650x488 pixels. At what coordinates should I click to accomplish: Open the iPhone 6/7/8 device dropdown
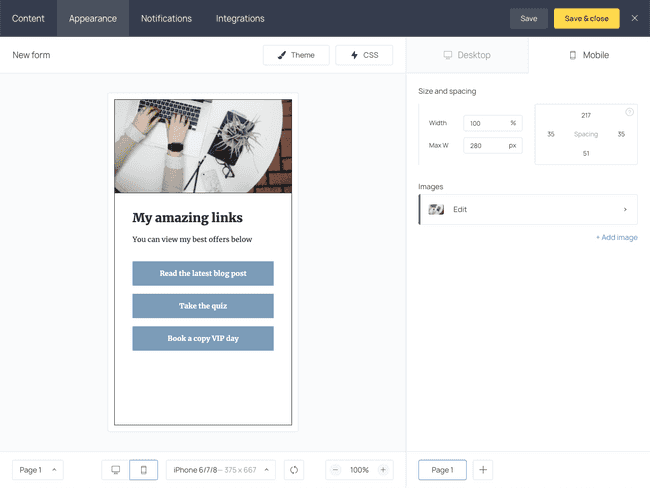221,470
